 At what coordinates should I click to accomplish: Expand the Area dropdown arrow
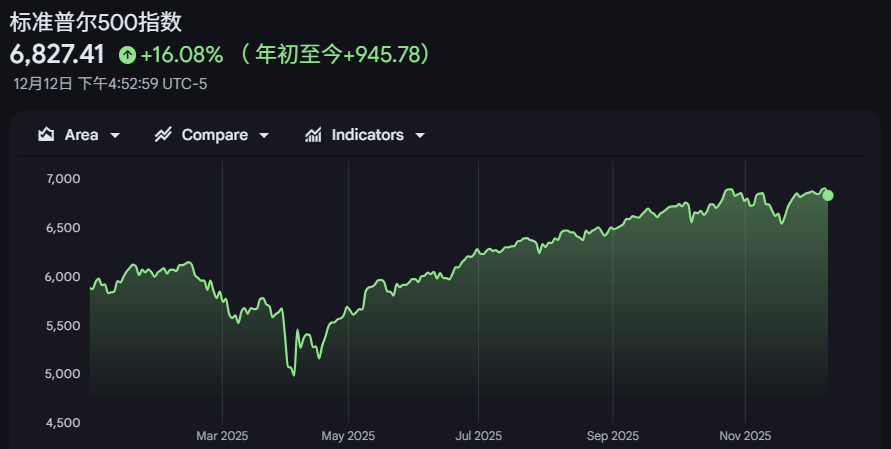(x=115, y=135)
